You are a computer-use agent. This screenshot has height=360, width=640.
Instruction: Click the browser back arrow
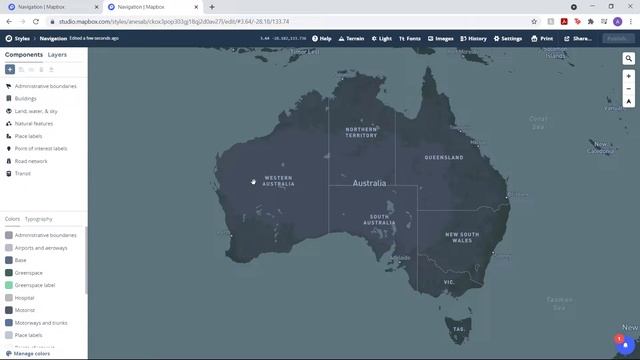(9, 22)
